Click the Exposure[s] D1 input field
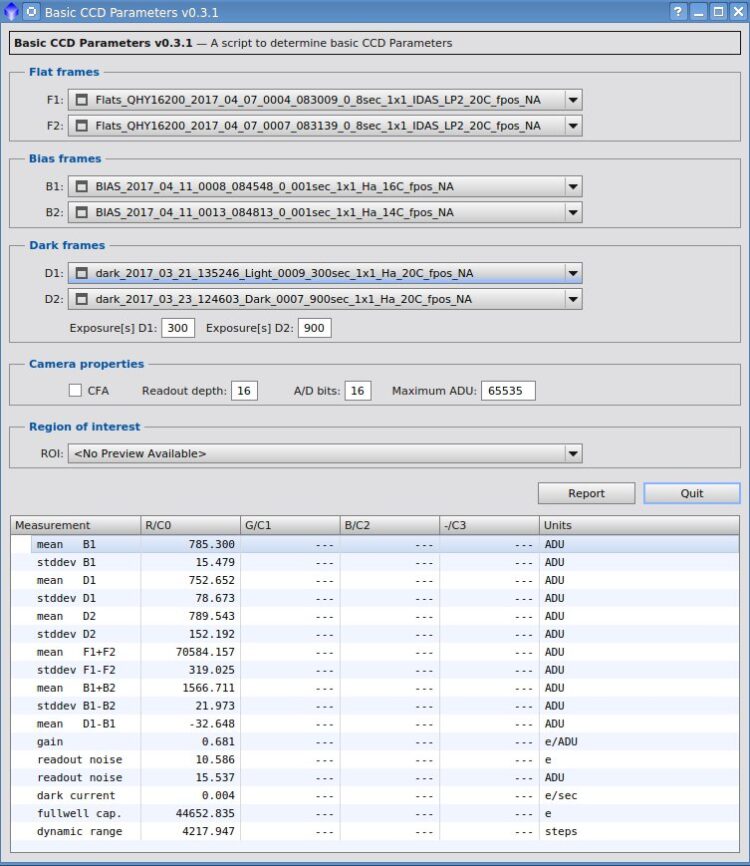This screenshot has width=750, height=866. point(178,328)
